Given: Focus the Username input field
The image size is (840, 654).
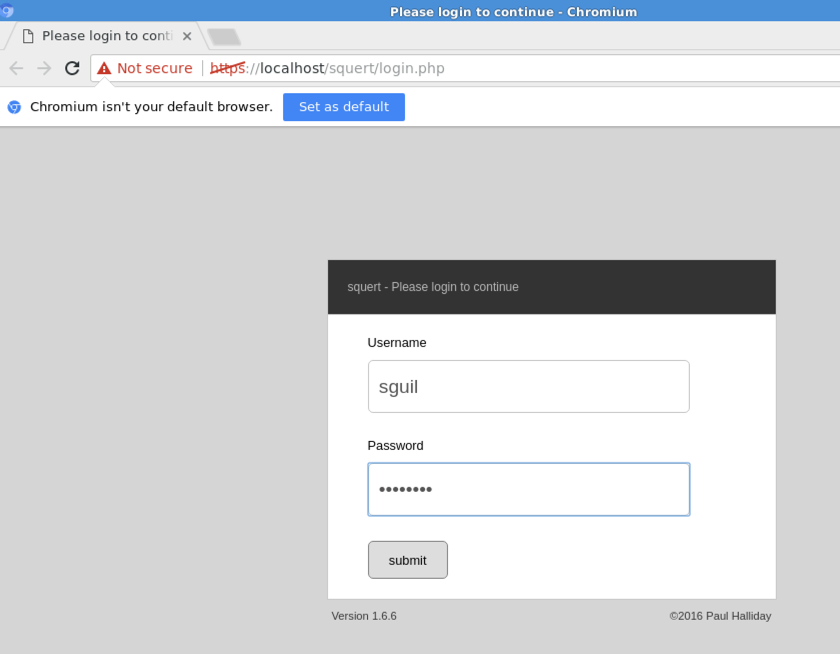Looking at the screenshot, I should click(x=529, y=386).
